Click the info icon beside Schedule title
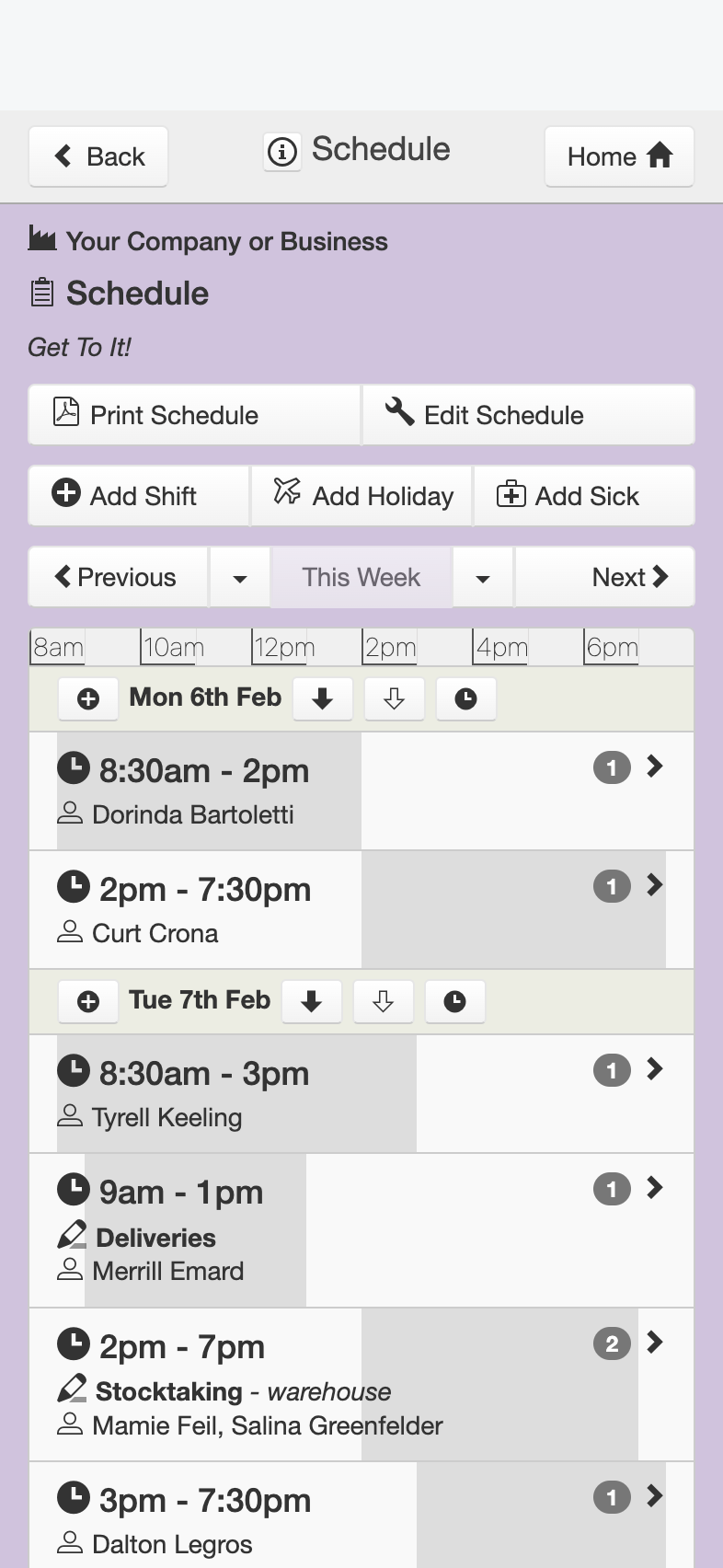The image size is (723, 1568). coord(282,151)
